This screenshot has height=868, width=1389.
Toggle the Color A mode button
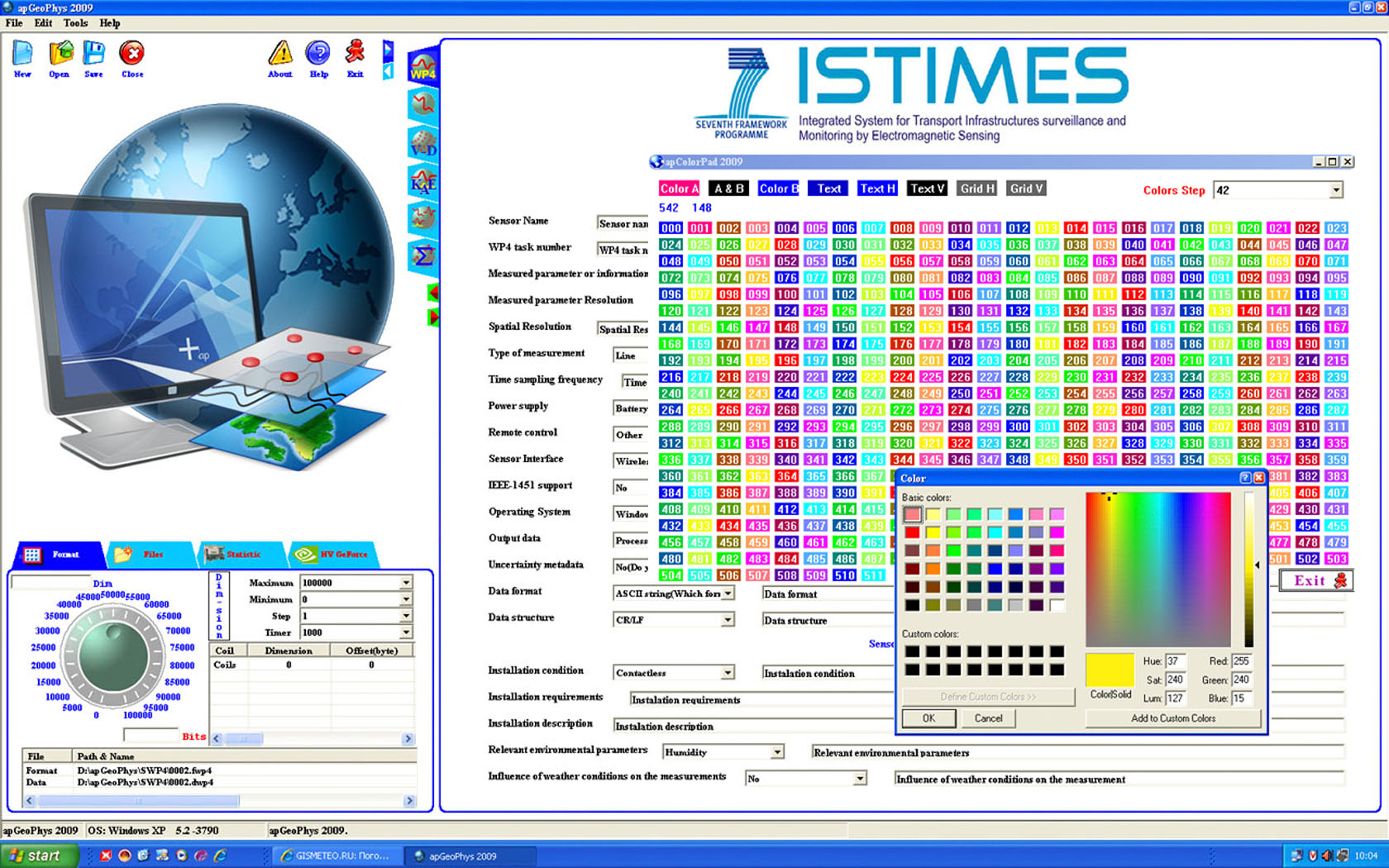[679, 188]
